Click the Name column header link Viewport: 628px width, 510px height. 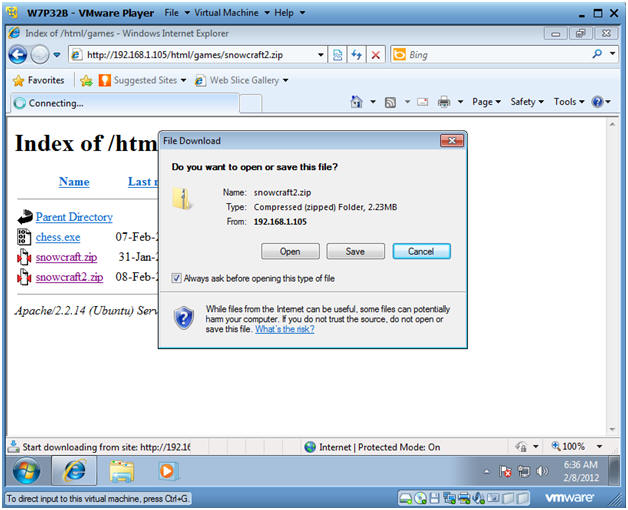click(74, 182)
